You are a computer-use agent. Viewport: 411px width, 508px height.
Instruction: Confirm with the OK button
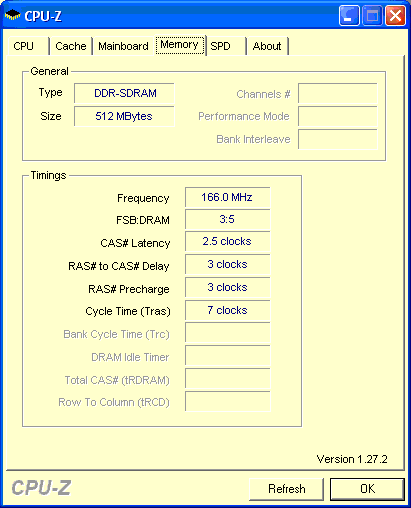(x=367, y=489)
